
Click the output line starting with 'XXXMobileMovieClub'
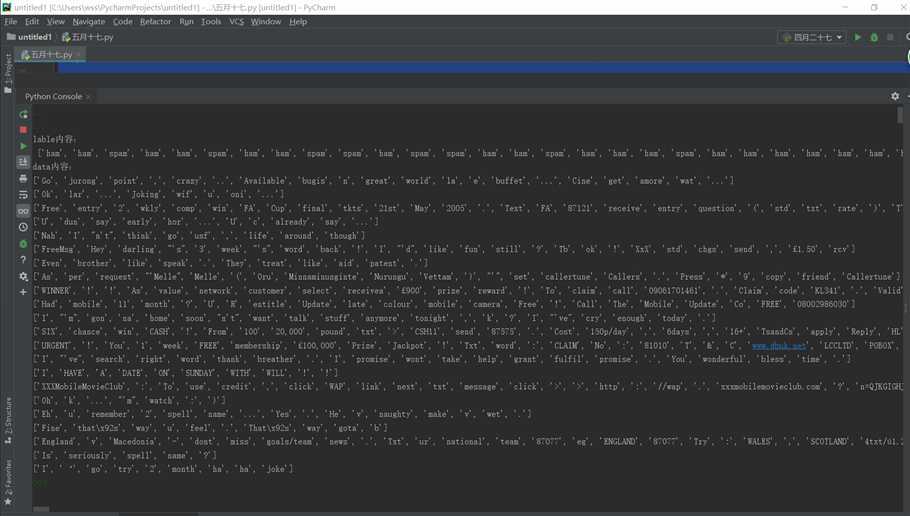coord(468,387)
